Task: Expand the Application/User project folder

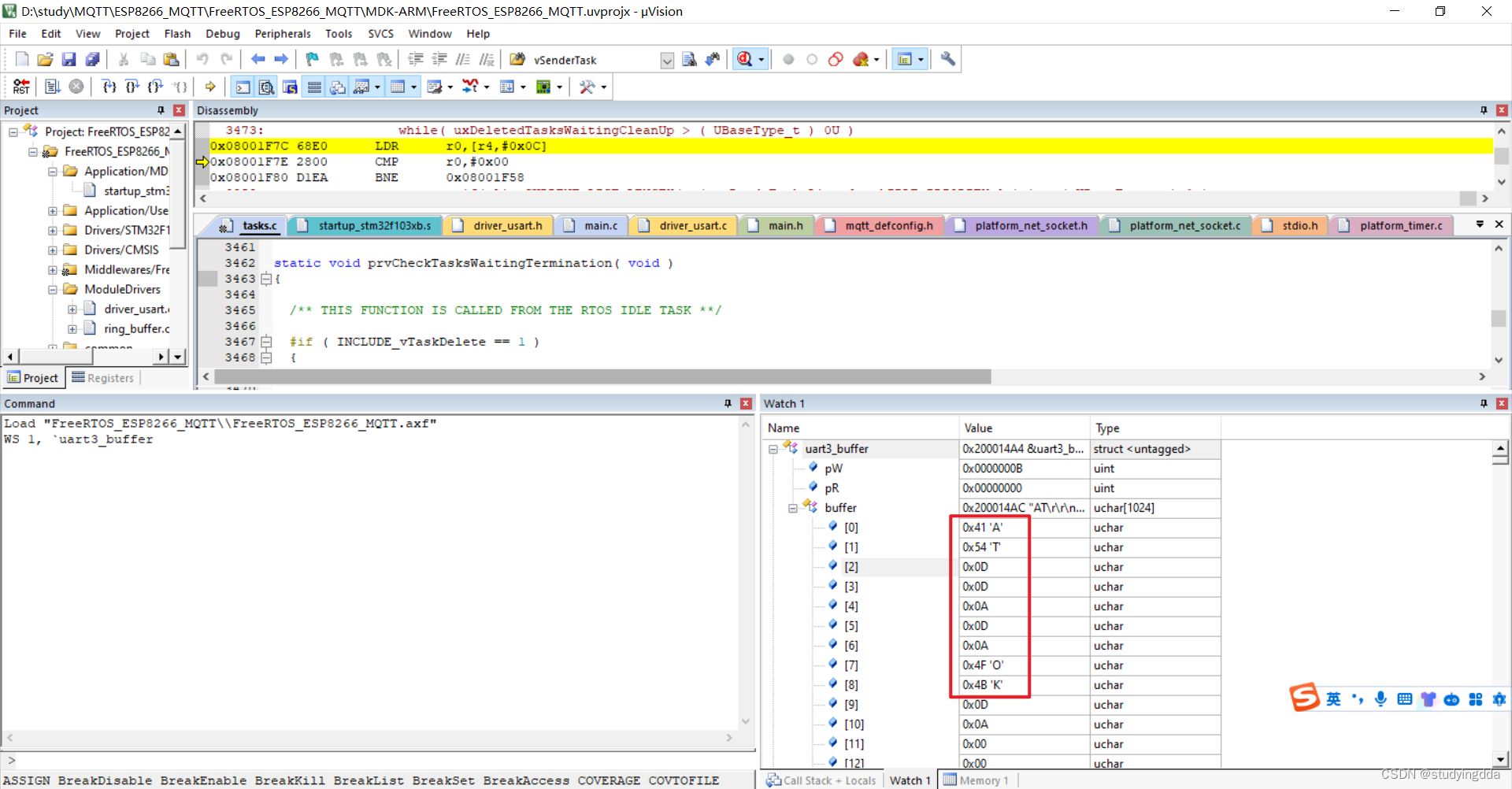Action: [53, 211]
